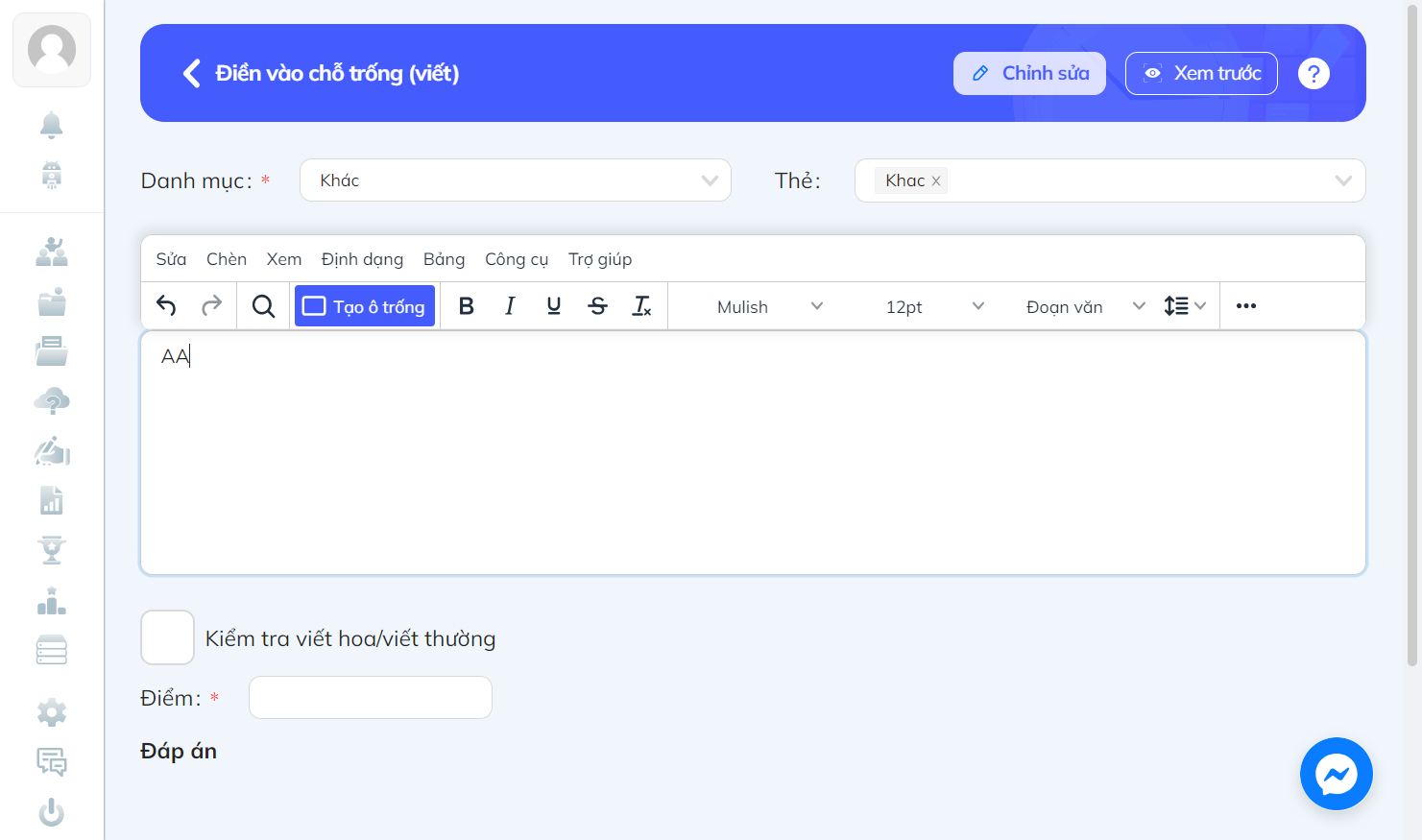Open the Danh mục dropdown showing Khác

tap(516, 180)
